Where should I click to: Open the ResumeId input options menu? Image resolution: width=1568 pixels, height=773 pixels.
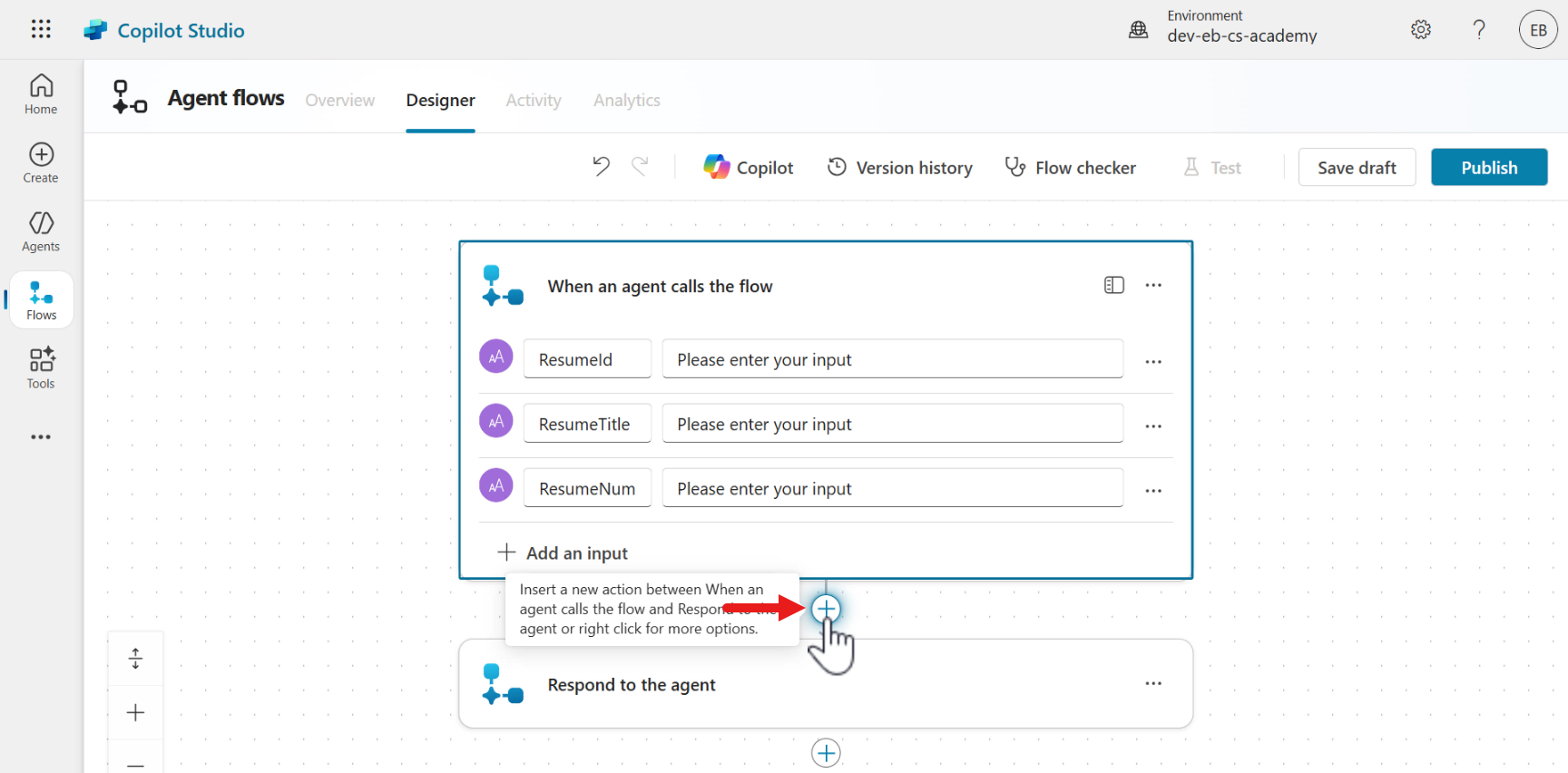[x=1153, y=361]
